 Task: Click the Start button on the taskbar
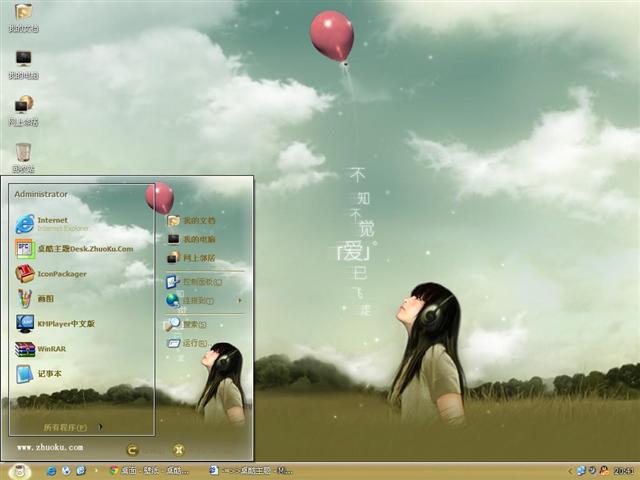coord(19,471)
